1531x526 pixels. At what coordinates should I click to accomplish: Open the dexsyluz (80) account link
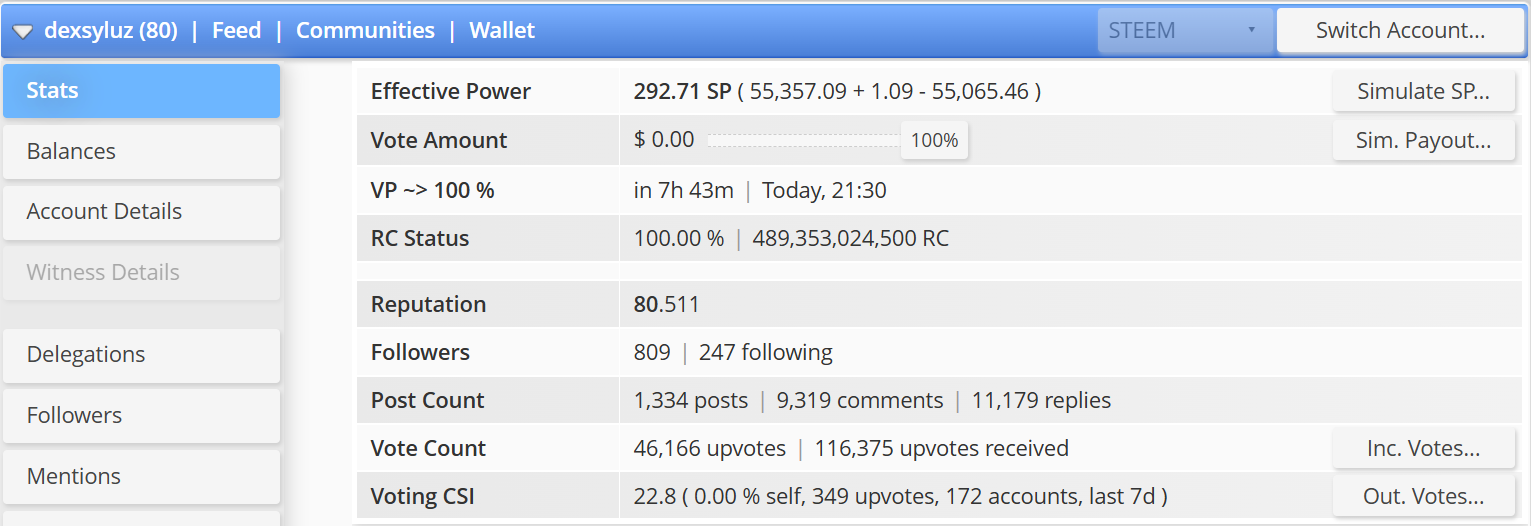point(111,30)
